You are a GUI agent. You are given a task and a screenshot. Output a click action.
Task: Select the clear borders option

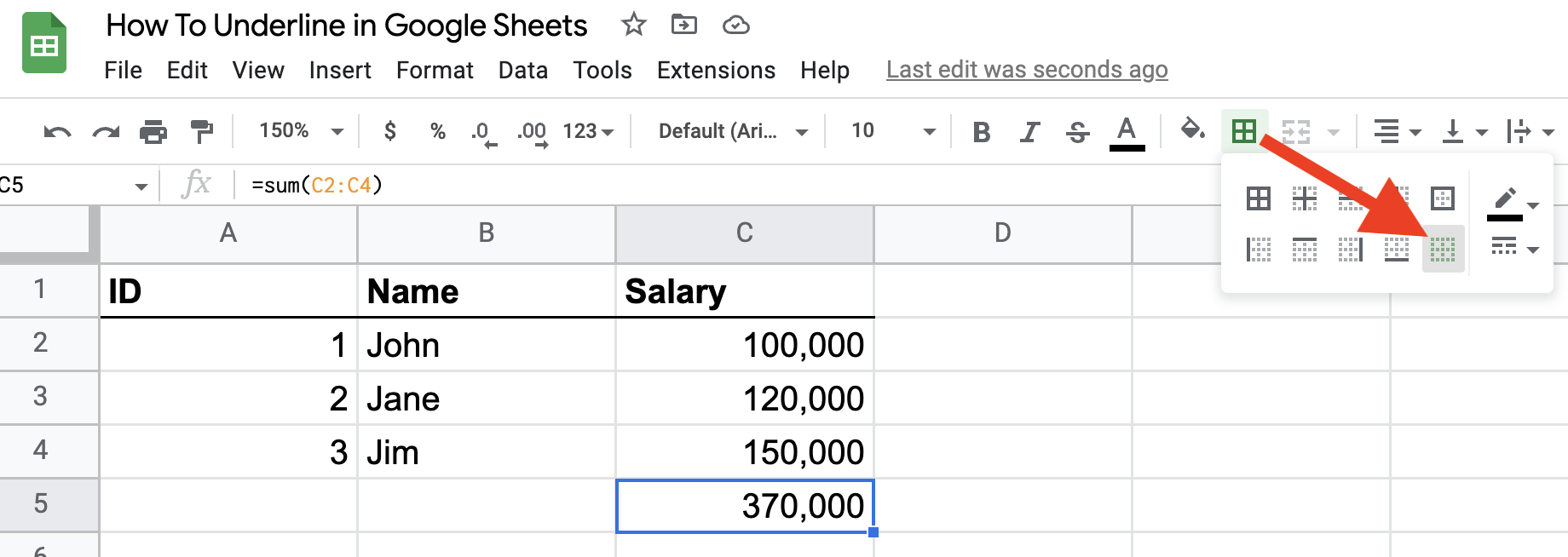pyautogui.click(x=1443, y=250)
